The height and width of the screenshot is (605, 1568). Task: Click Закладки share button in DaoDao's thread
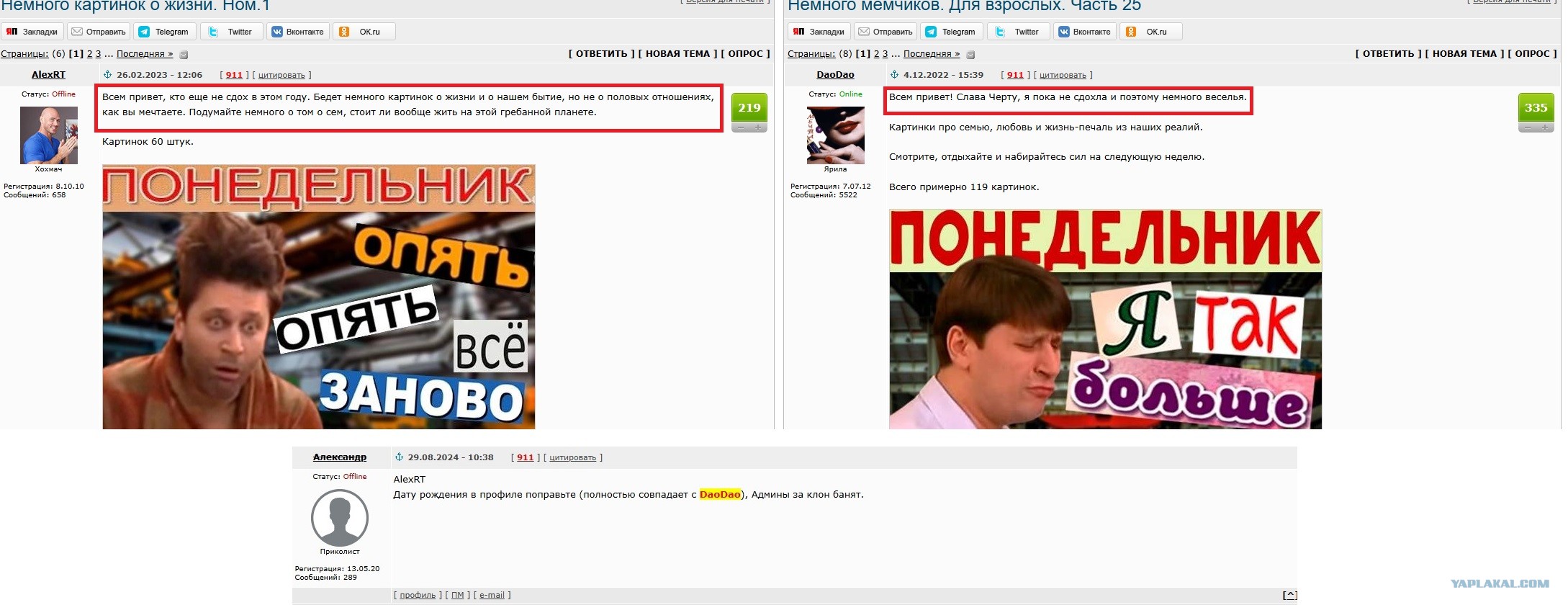pyautogui.click(x=819, y=32)
